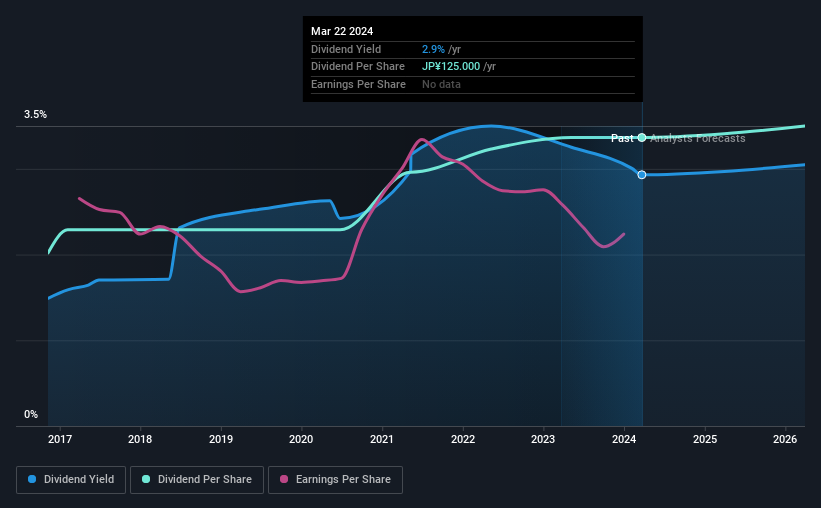This screenshot has width=821, height=508.
Task: Click the 2024 x-axis label
Action: coord(624,439)
